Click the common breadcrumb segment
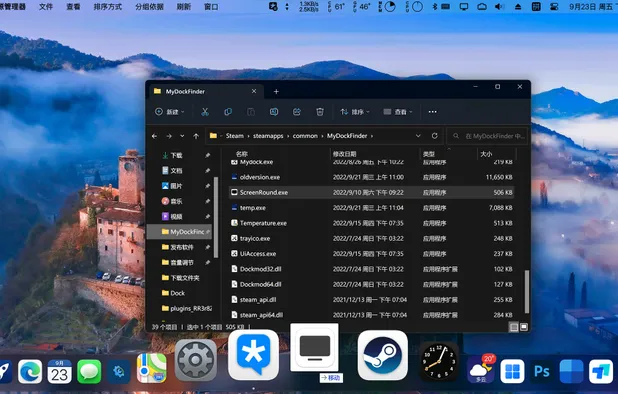 pos(305,136)
